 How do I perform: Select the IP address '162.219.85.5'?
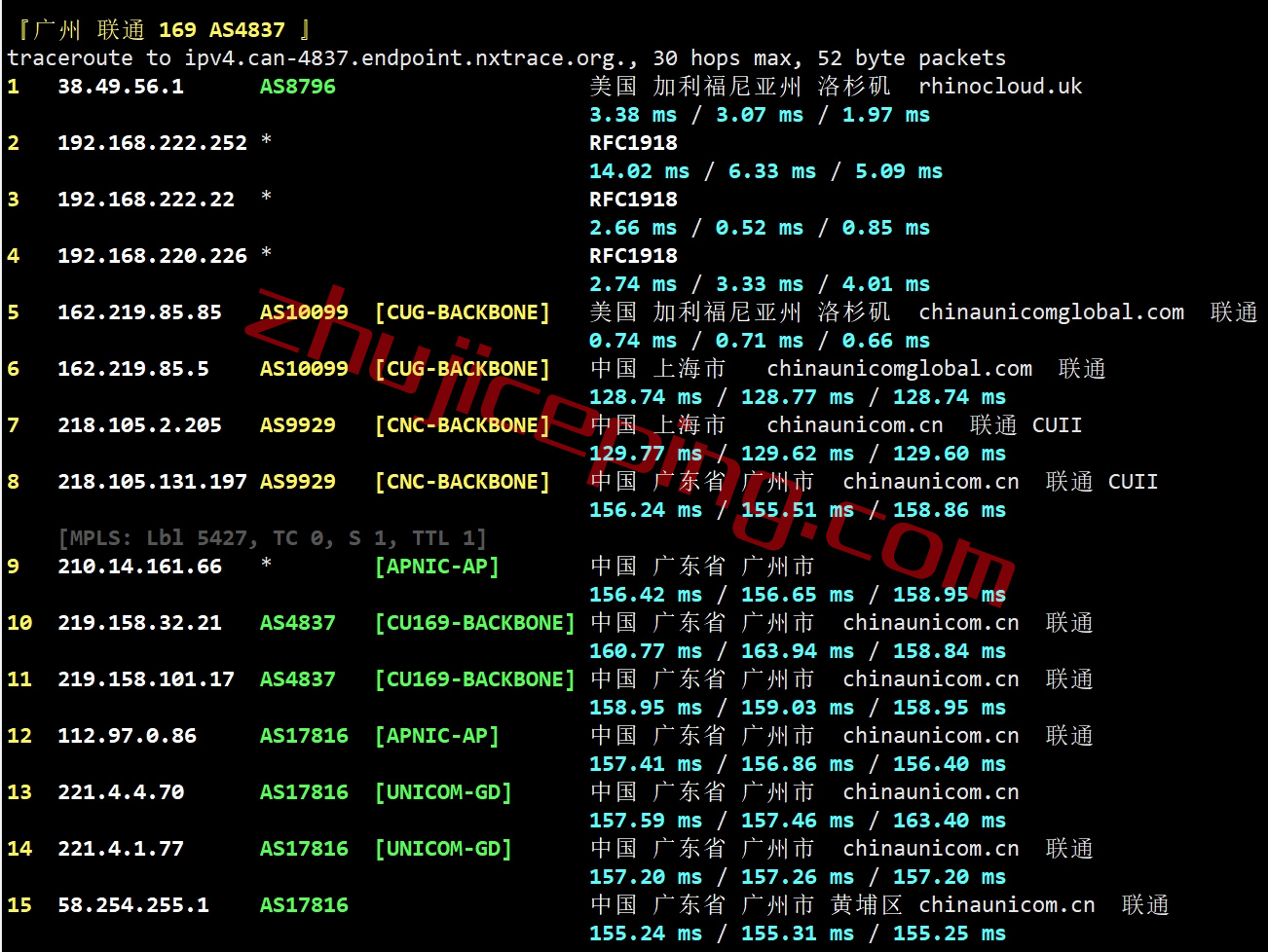coord(133,369)
